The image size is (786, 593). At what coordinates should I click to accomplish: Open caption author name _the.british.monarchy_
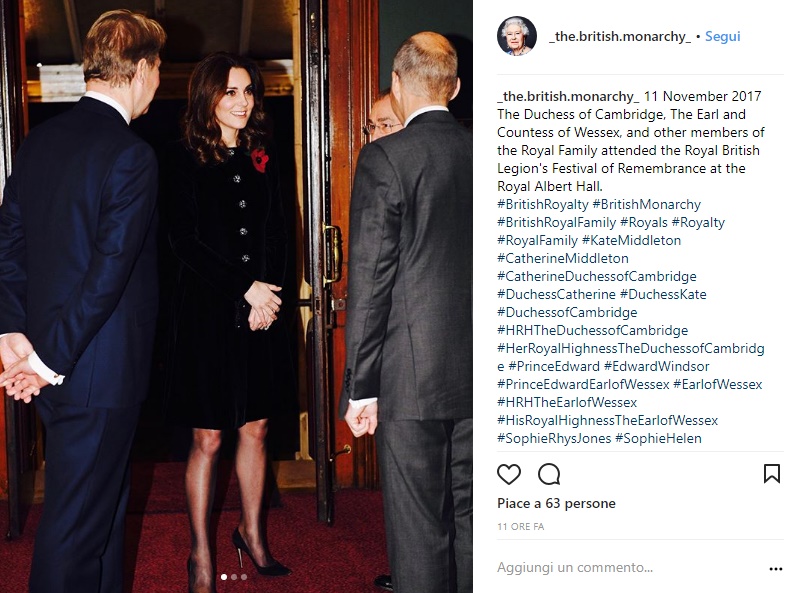point(568,96)
